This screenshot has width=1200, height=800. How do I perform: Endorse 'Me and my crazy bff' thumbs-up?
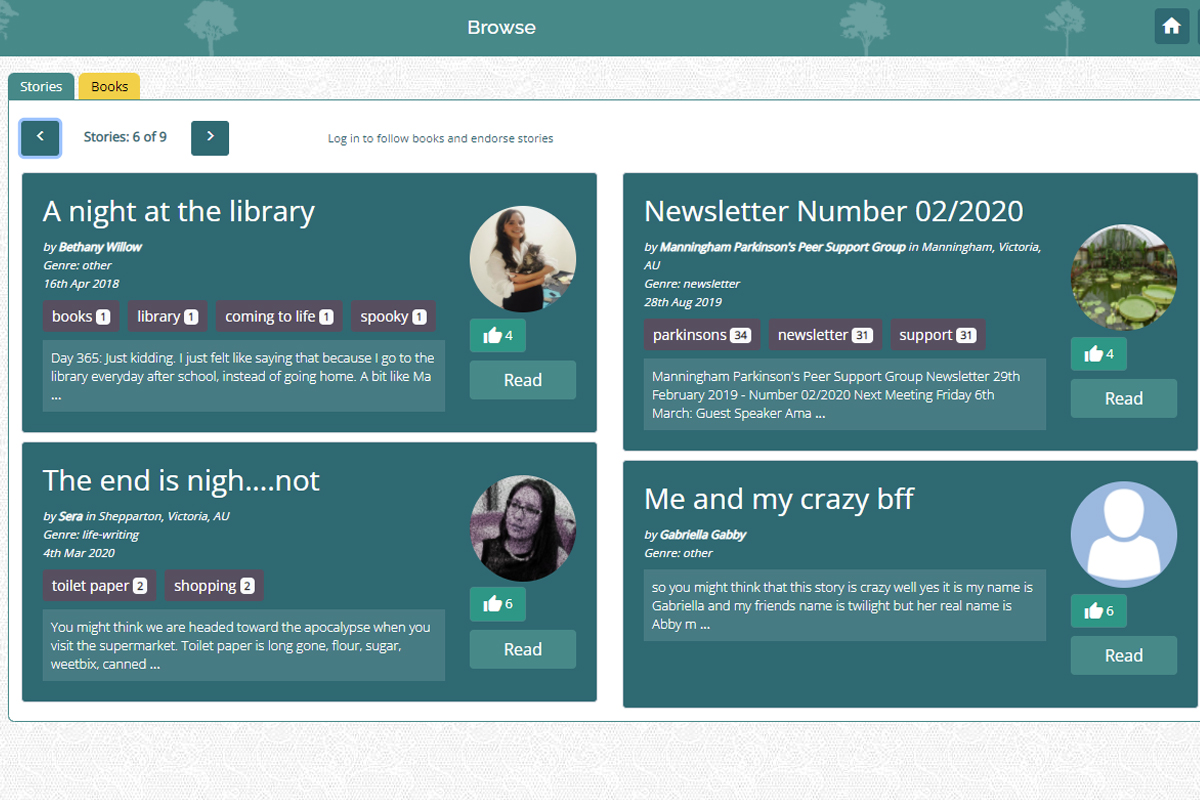pos(1098,611)
